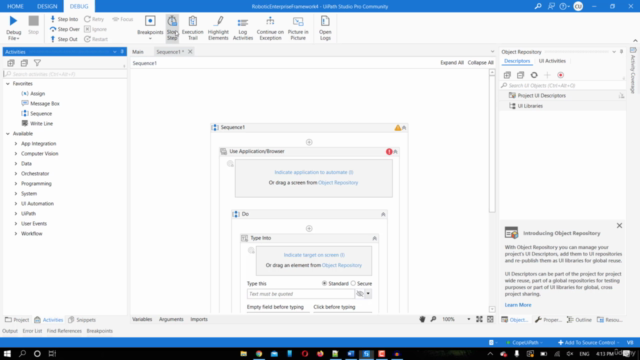Click Step Over in the debug ribbon

pyautogui.click(x=64, y=29)
